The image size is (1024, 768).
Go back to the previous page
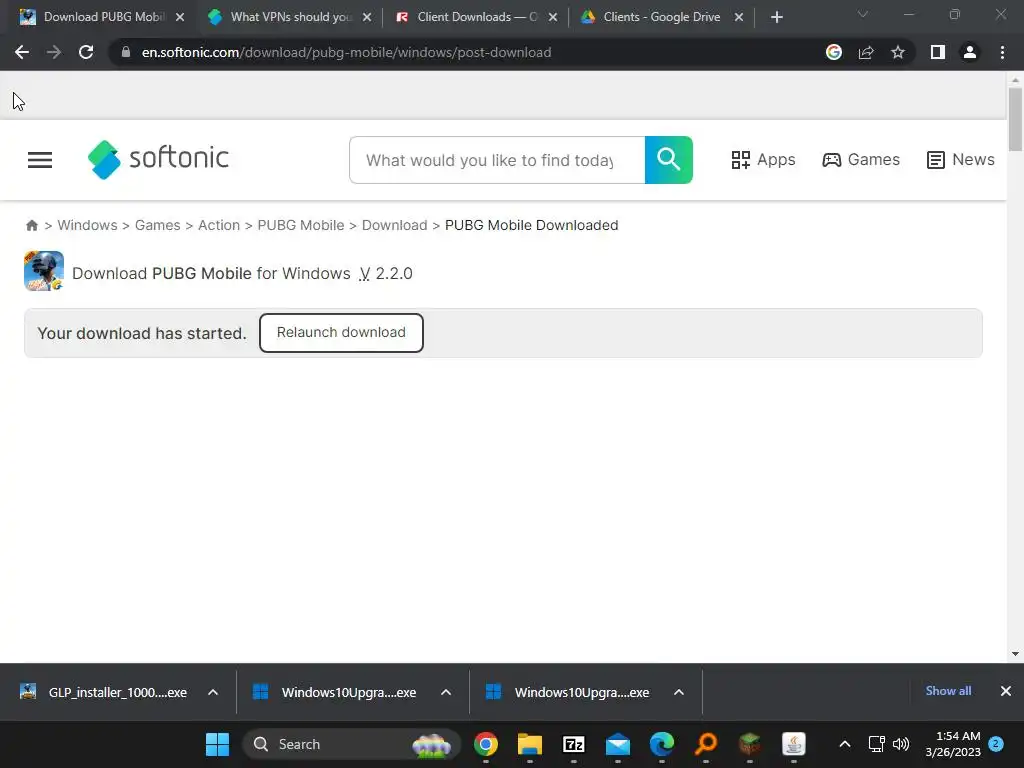click(22, 52)
